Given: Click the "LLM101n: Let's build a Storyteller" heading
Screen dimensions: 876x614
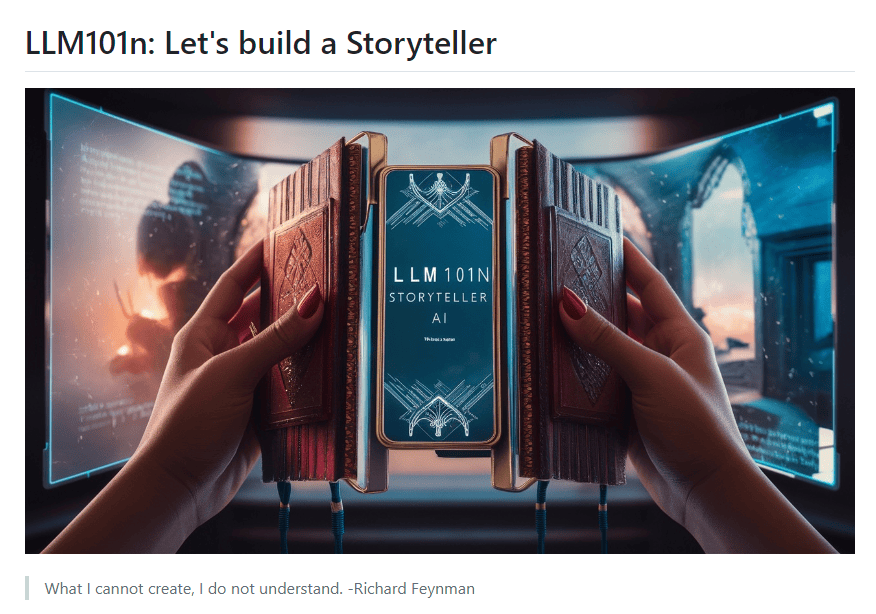Looking at the screenshot, I should click(x=261, y=44).
